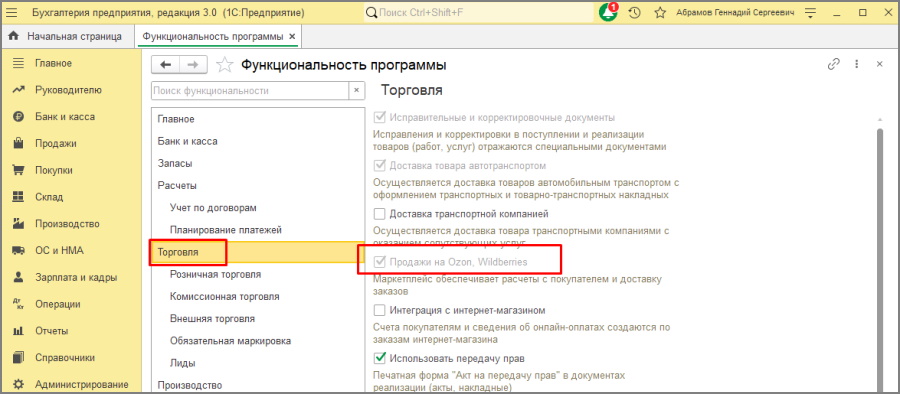Screen dimensions: 900x394
Task: Select Внешняя торговля item
Action: pyautogui.click(x=258, y=319)
